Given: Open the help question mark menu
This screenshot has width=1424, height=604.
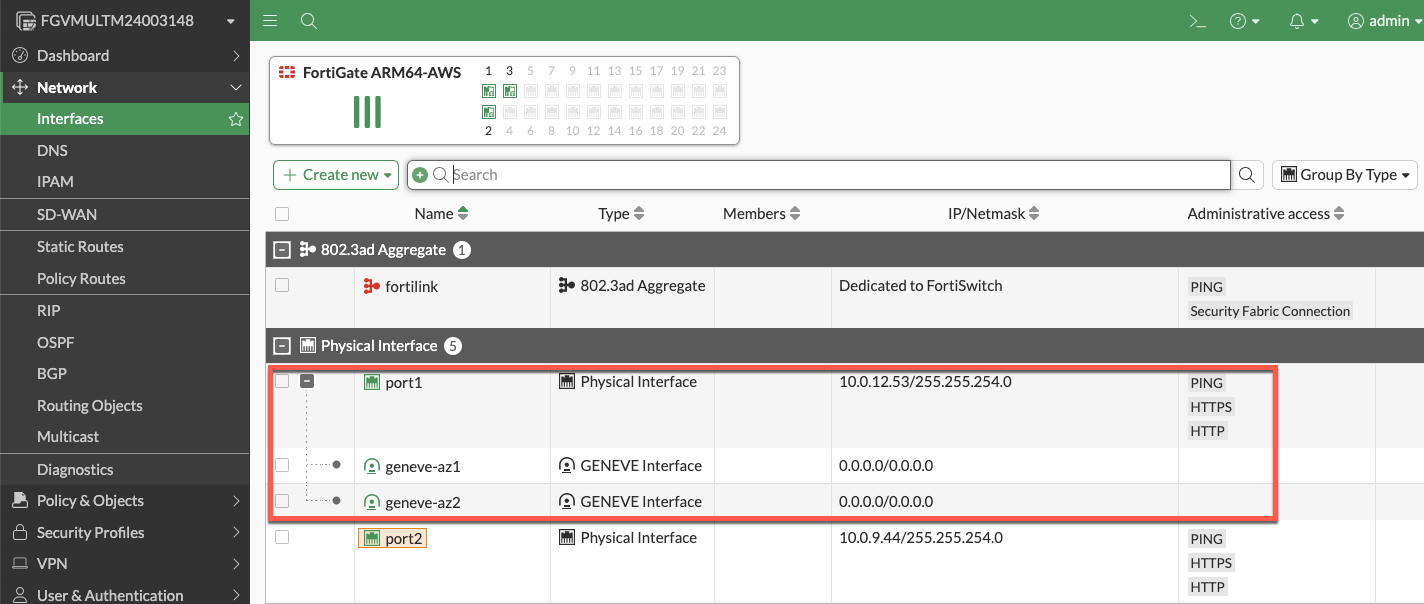Looking at the screenshot, I should pos(1244,21).
